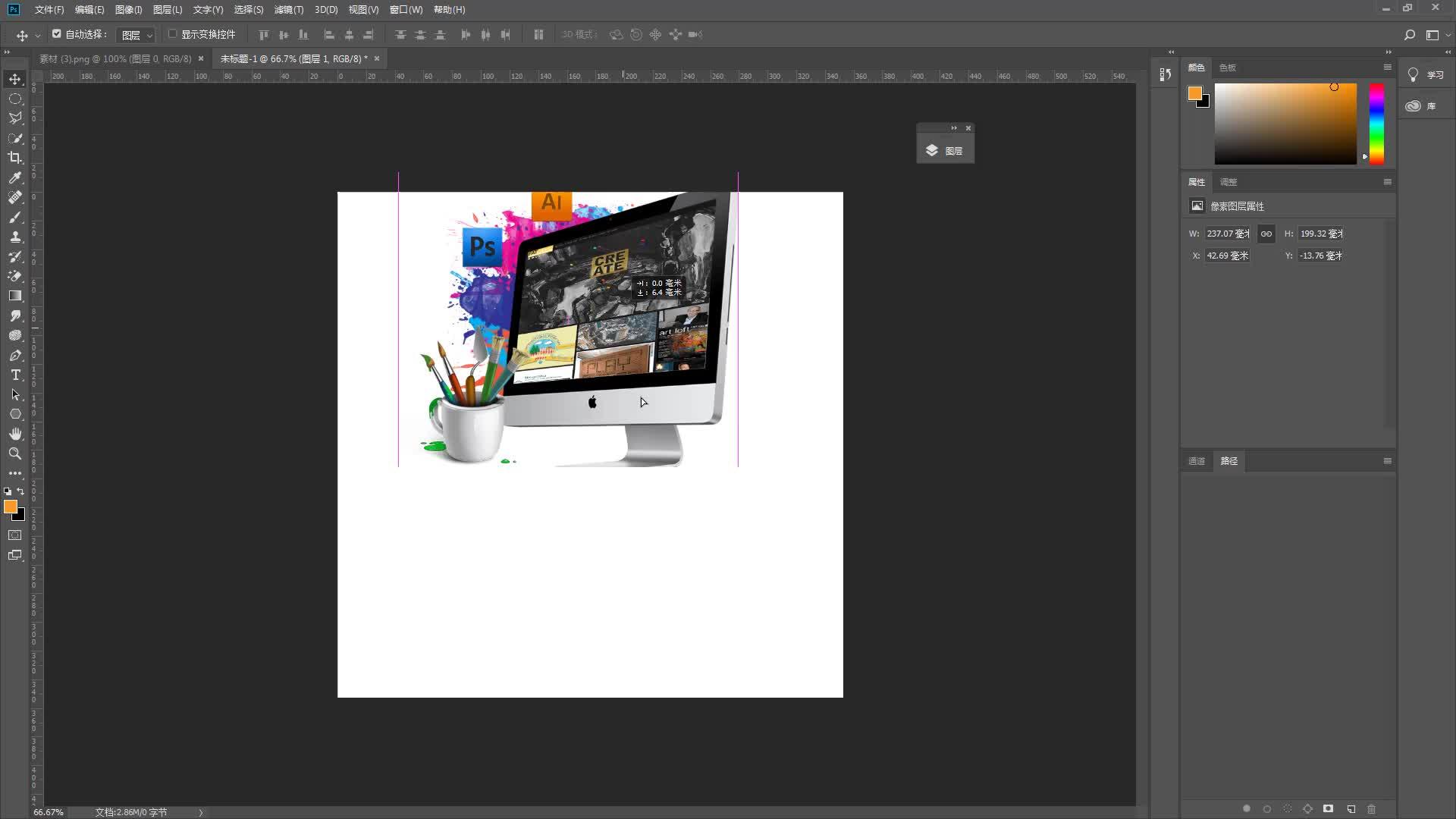Select the Elliptical Marquee tool
The height and width of the screenshot is (819, 1456).
pos(15,99)
